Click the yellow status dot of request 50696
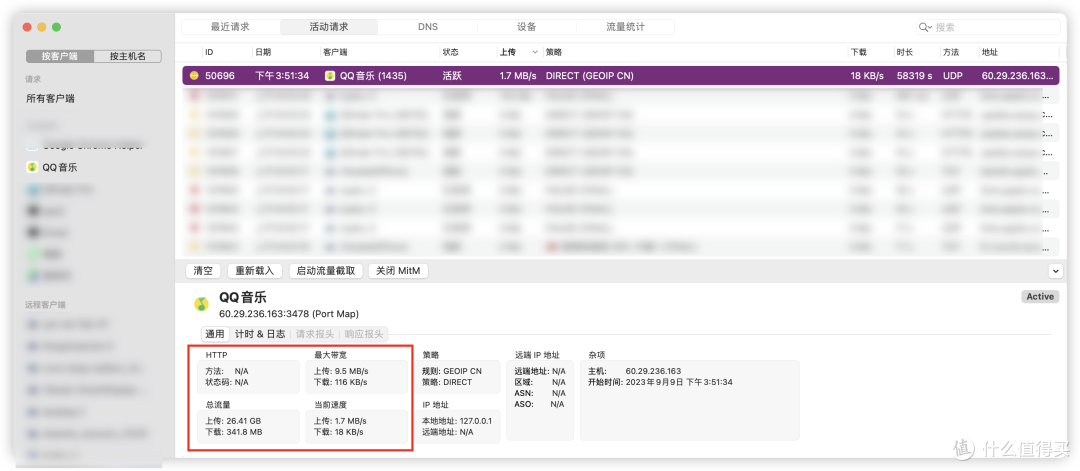 coord(194,76)
